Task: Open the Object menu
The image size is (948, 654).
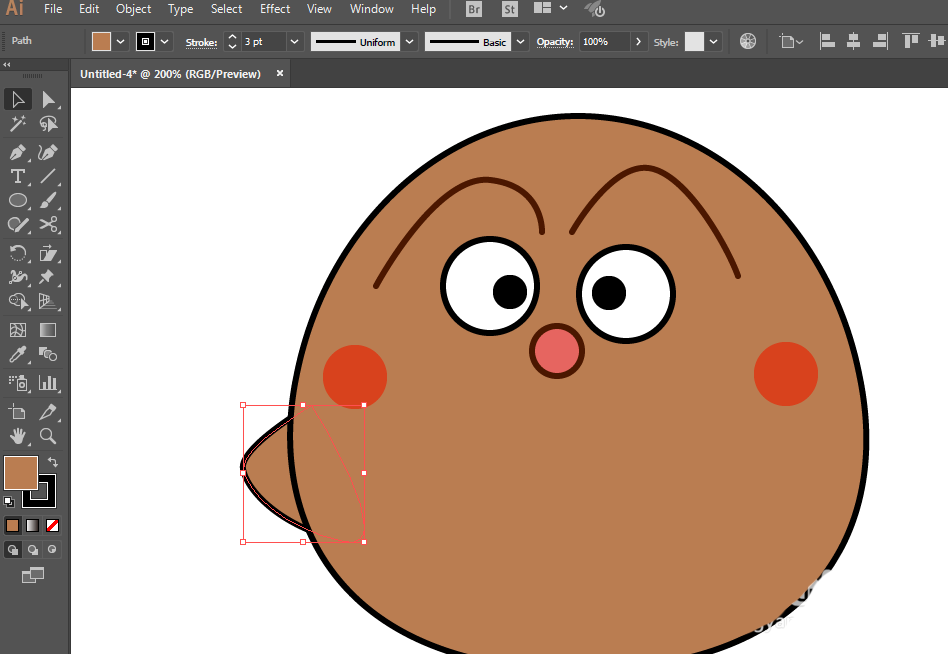Action: 134,9
